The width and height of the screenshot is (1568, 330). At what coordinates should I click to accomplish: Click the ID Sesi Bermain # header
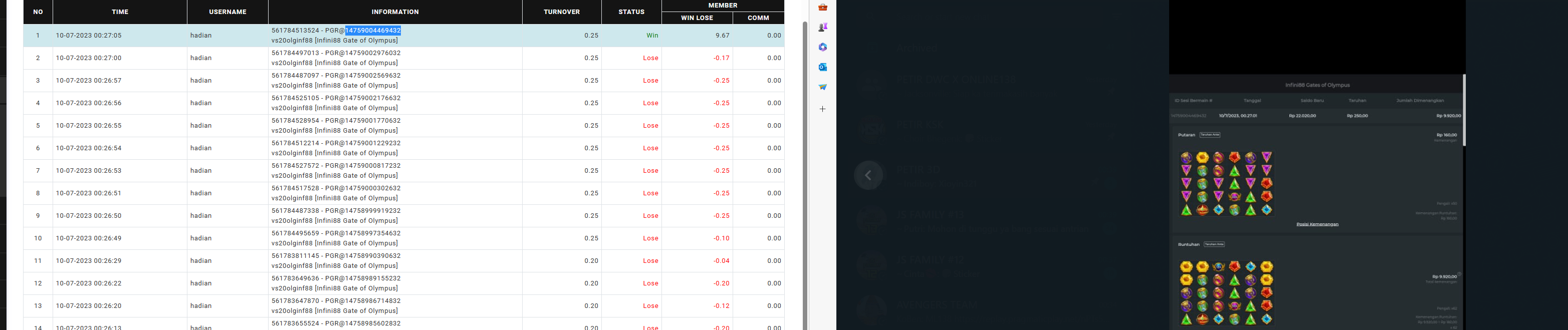pyautogui.click(x=1194, y=100)
